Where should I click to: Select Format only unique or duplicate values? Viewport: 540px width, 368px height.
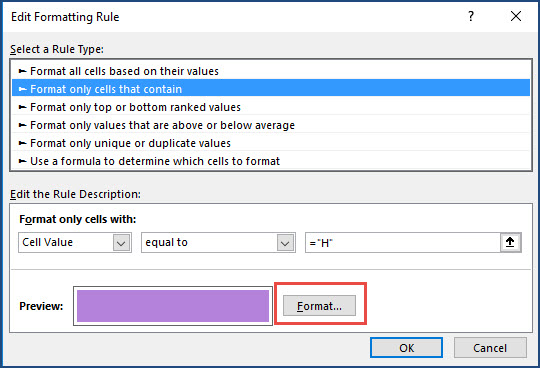[271, 143]
